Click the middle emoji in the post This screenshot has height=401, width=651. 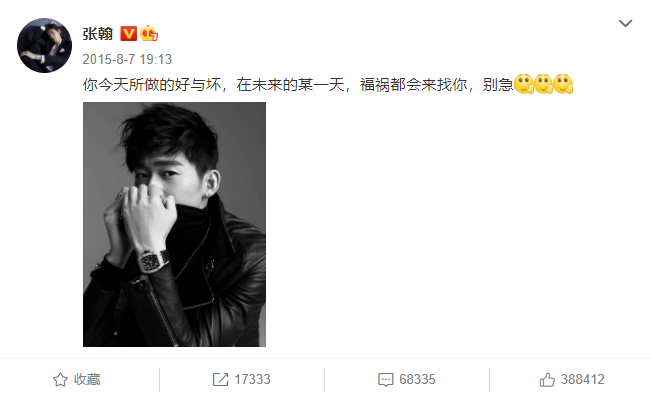click(544, 84)
